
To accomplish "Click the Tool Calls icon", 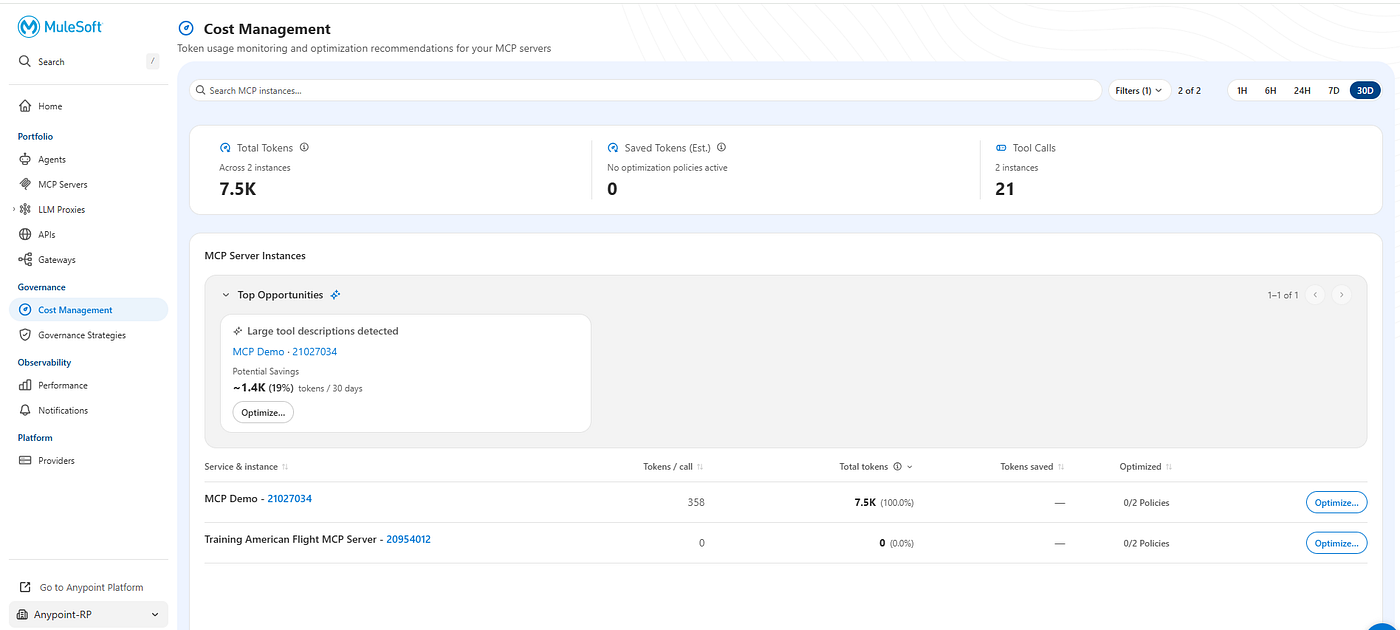I will 1001,148.
